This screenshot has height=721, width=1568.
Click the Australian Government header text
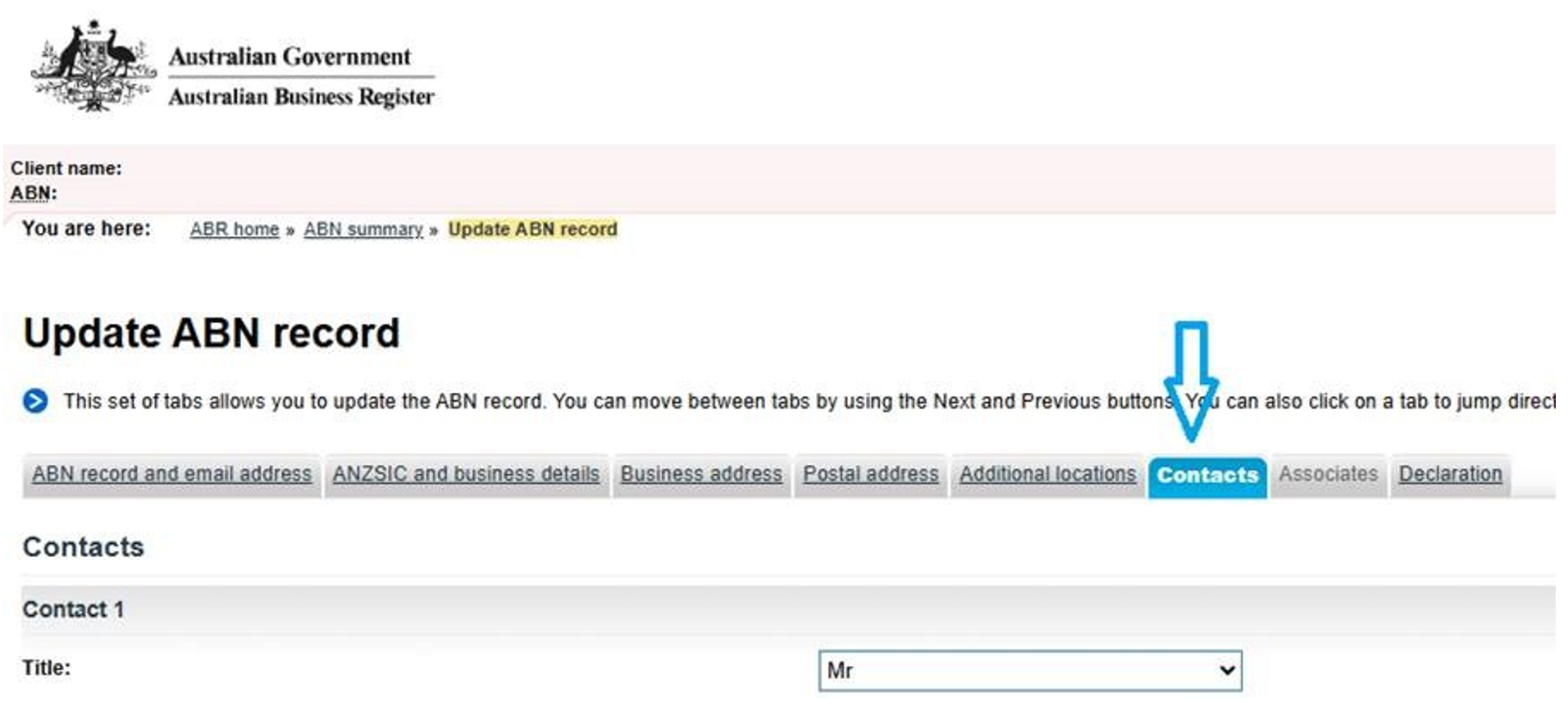pyautogui.click(x=289, y=57)
